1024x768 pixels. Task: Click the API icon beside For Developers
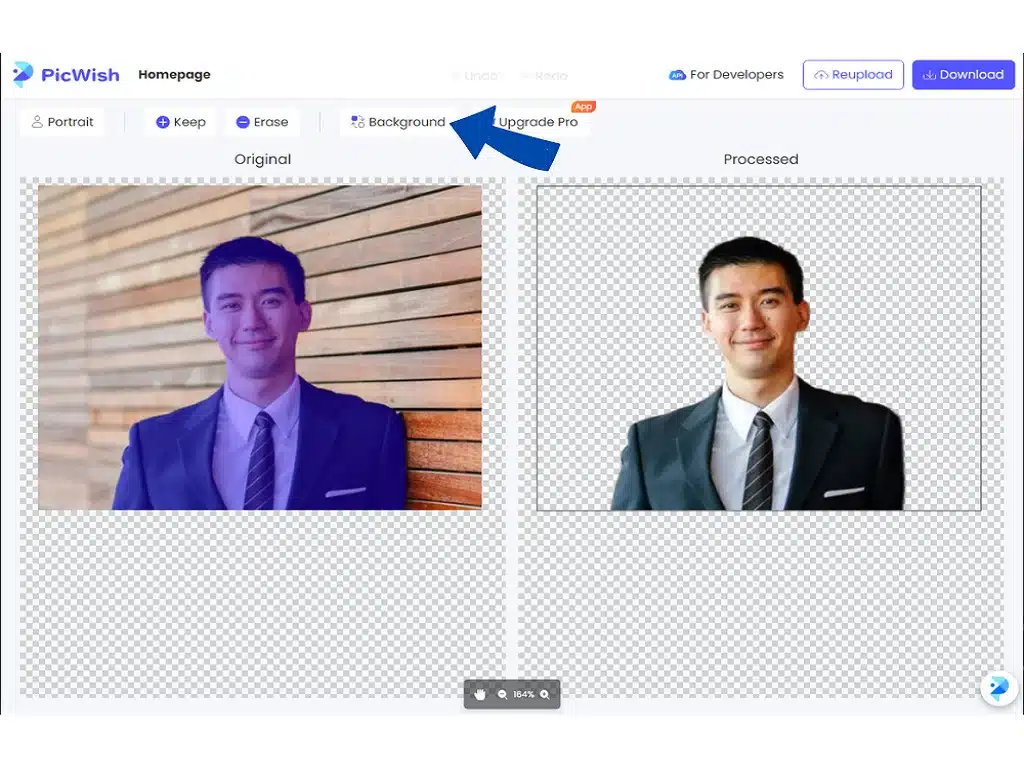click(x=678, y=74)
